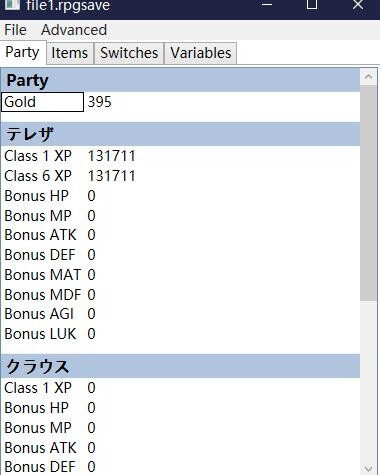The image size is (380, 475).
Task: Click the file1.rpgsave title text
Action: click(68, 5)
